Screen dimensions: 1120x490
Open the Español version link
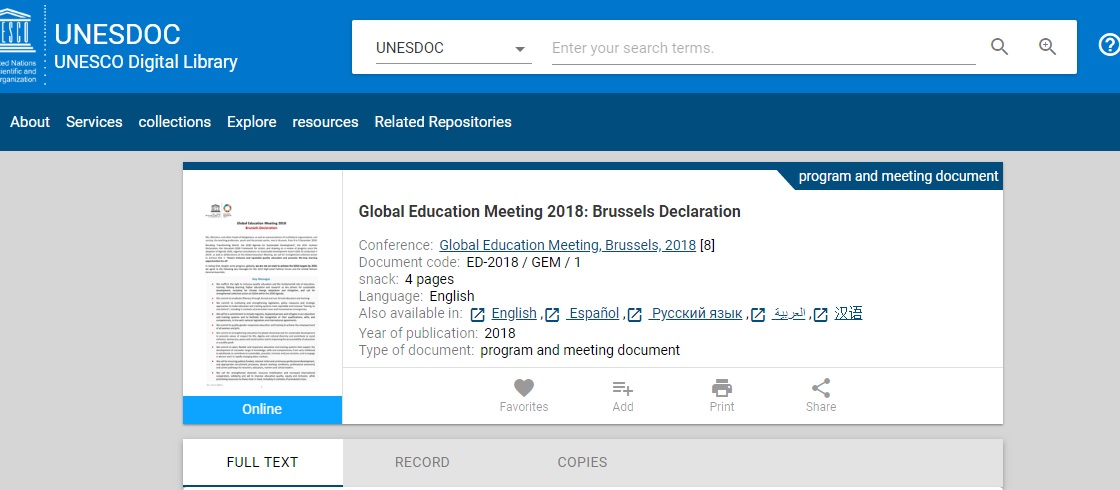pos(593,313)
